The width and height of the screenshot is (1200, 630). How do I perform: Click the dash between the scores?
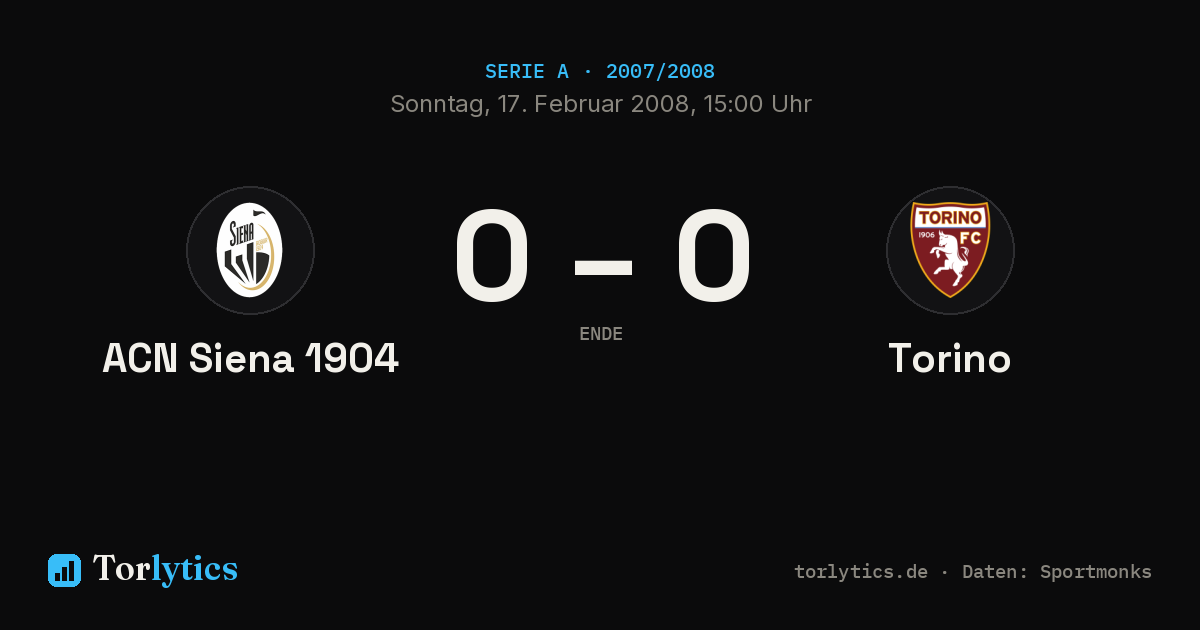tap(603, 264)
